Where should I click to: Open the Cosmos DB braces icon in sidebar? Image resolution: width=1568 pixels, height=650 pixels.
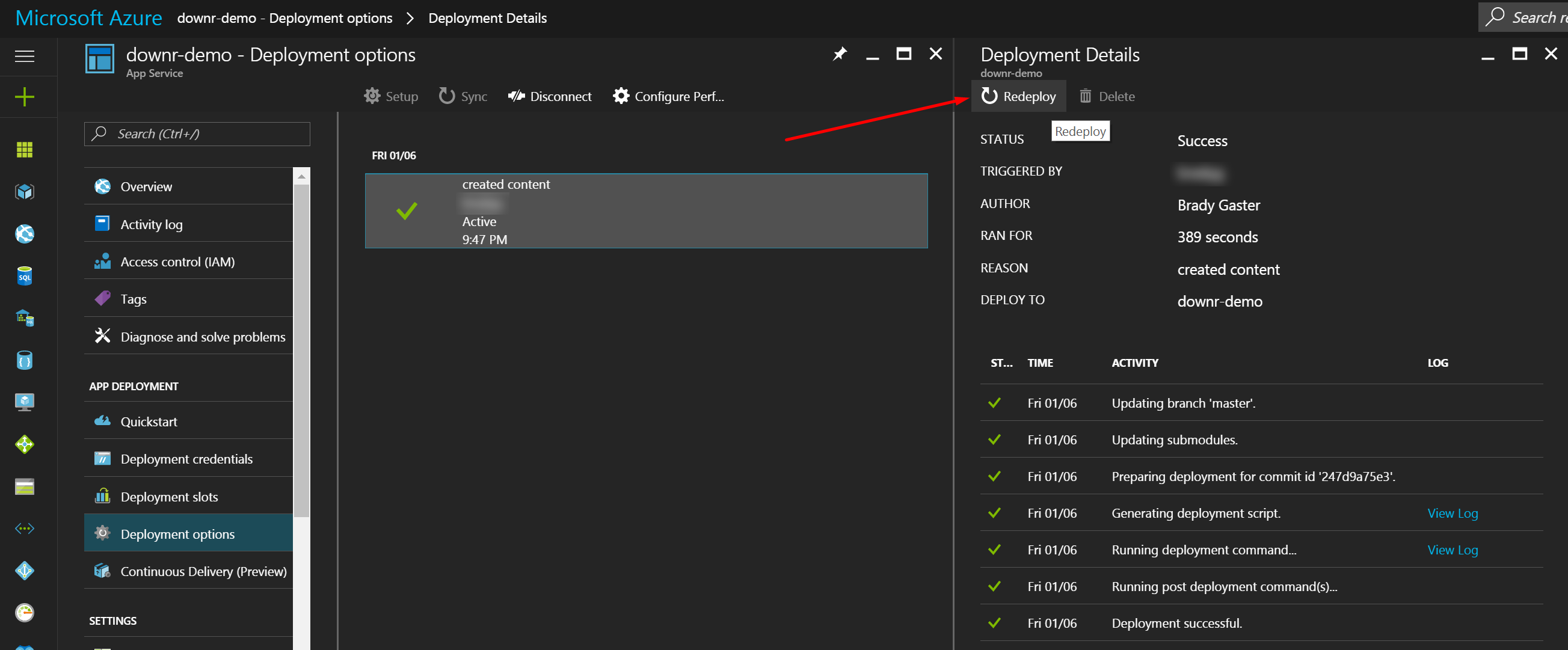(24, 360)
